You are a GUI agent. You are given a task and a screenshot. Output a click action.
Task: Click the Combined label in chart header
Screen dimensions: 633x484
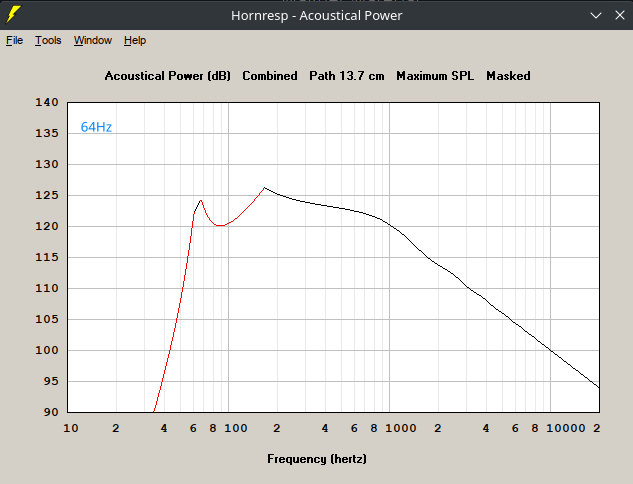tap(270, 76)
